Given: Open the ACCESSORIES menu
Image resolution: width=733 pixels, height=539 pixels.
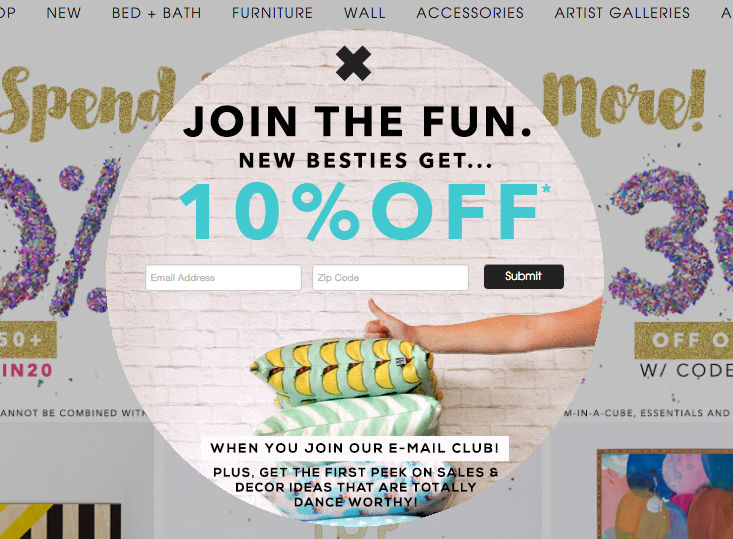Looking at the screenshot, I should point(470,13).
